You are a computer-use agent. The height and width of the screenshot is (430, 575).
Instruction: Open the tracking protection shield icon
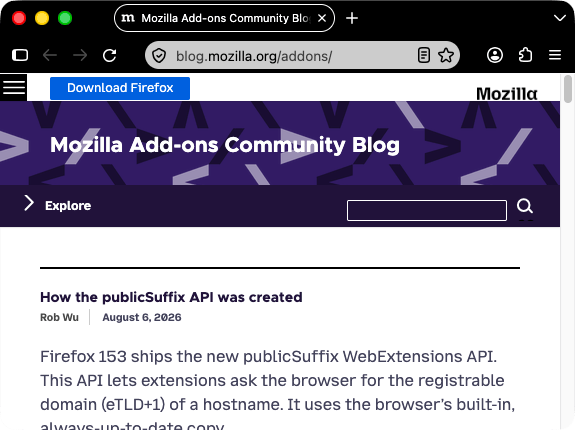click(159, 56)
